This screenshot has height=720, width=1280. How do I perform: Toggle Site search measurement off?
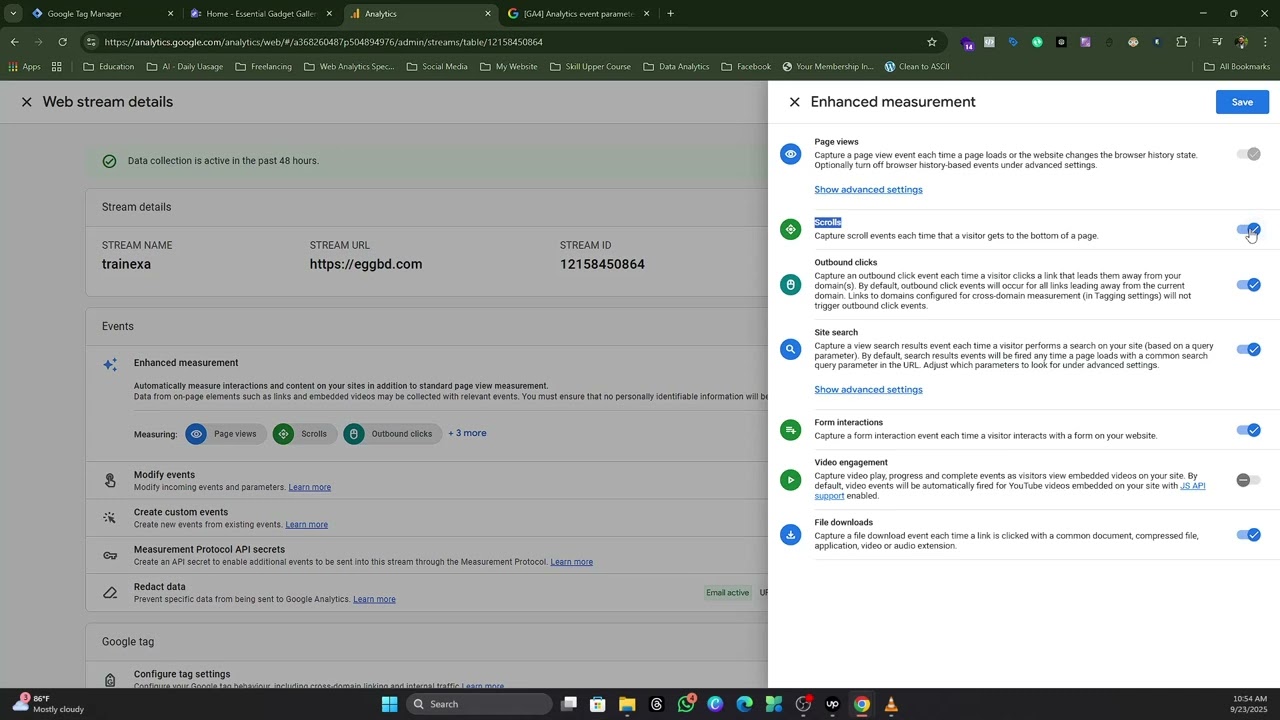pos(1248,350)
